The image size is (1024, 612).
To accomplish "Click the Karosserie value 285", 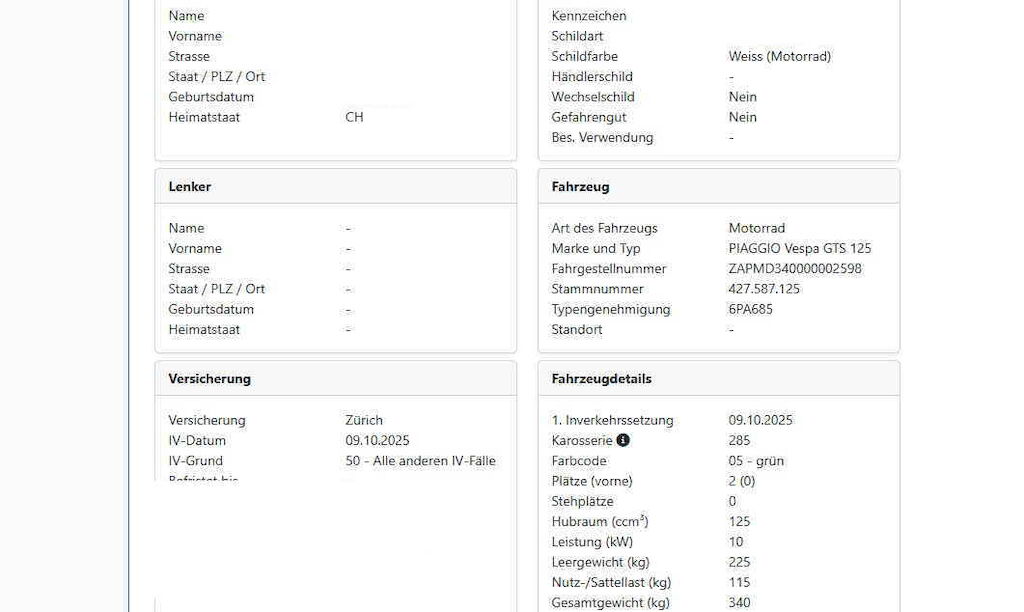I will point(739,440).
